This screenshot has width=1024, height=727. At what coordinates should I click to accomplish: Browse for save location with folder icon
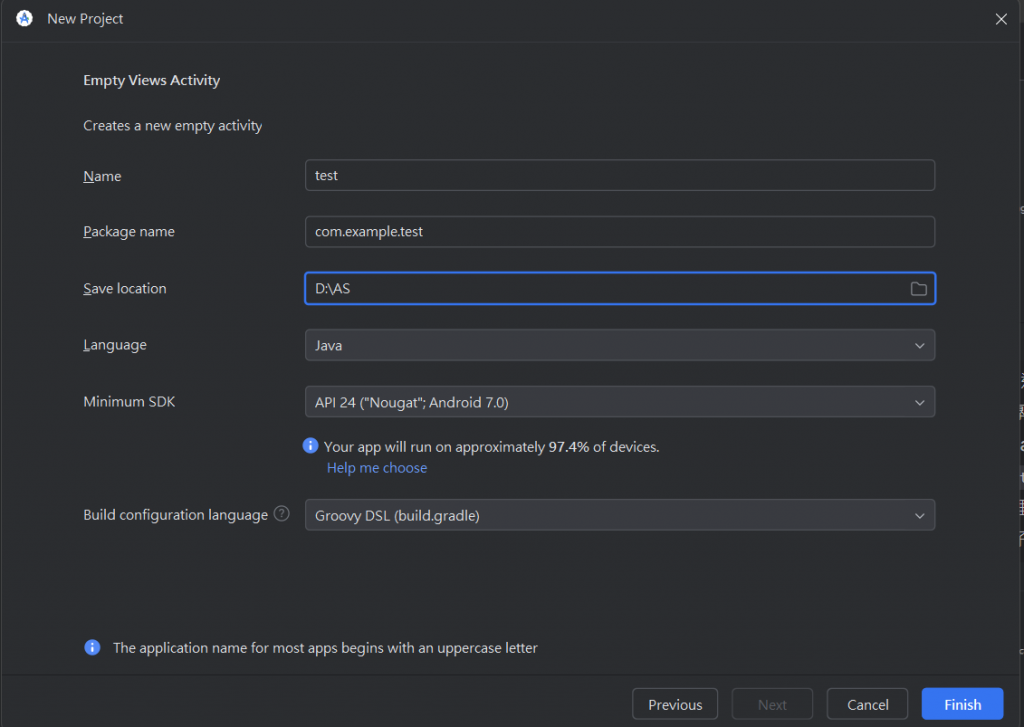pyautogui.click(x=918, y=289)
